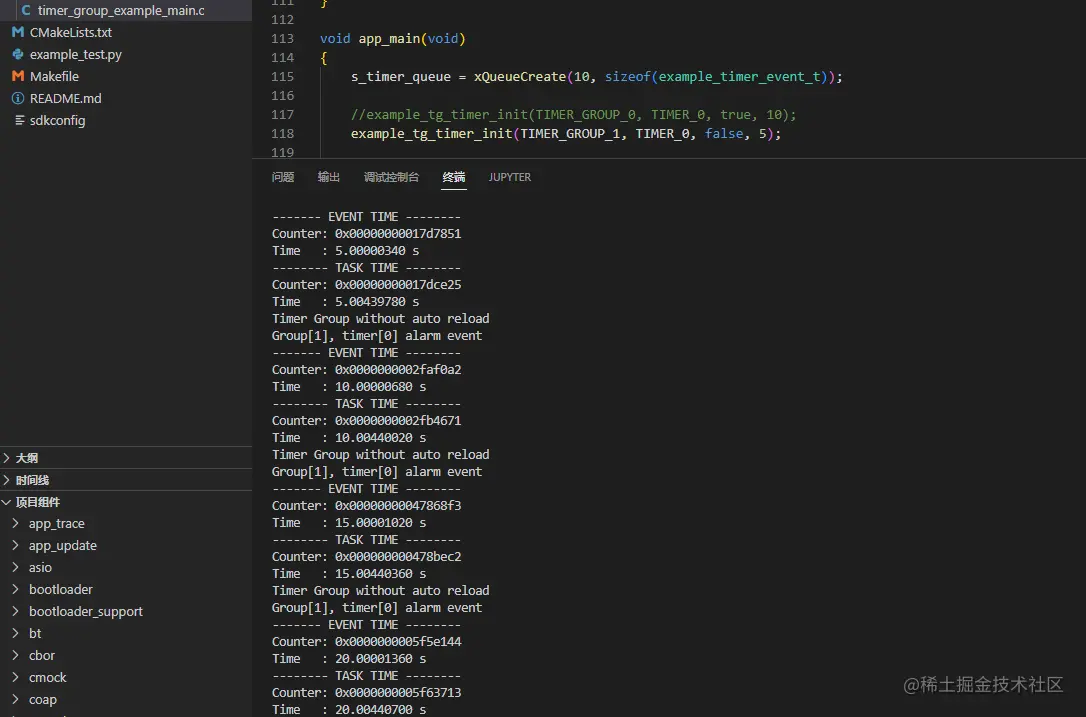Viewport: 1086px width, 717px height.
Task: Select the bootloader_support tree label
Action: [x=86, y=612]
